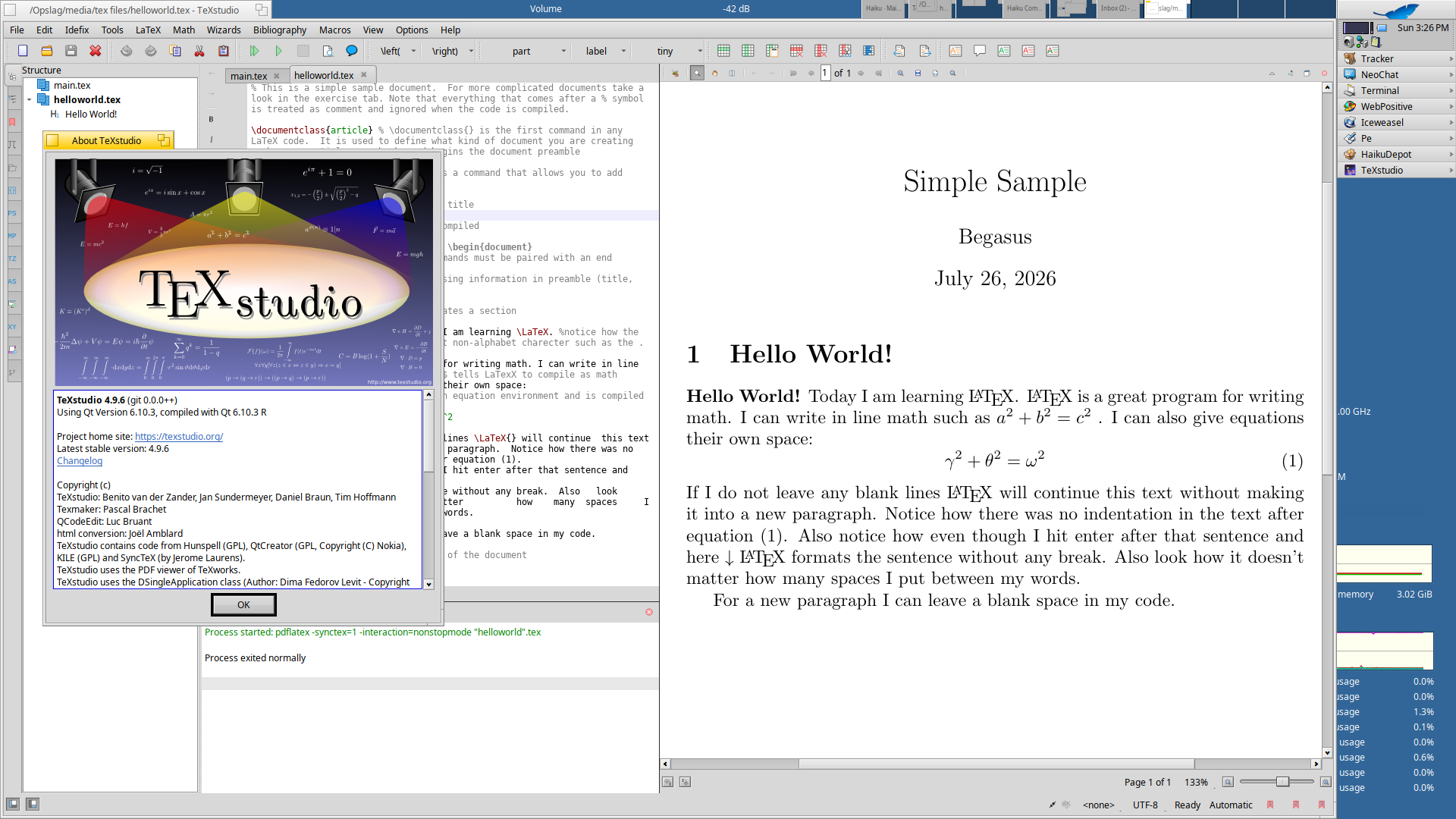Open the View PDF toolbar icon

pyautogui.click(x=328, y=51)
